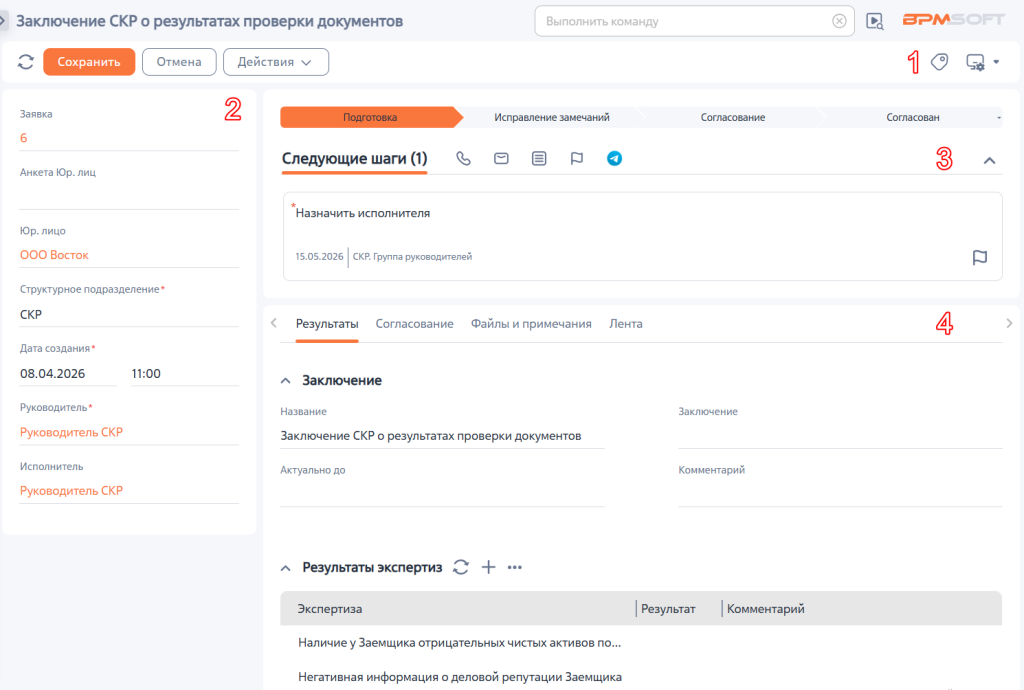Click the Сохранить button
The image size is (1024, 690).
click(x=89, y=62)
